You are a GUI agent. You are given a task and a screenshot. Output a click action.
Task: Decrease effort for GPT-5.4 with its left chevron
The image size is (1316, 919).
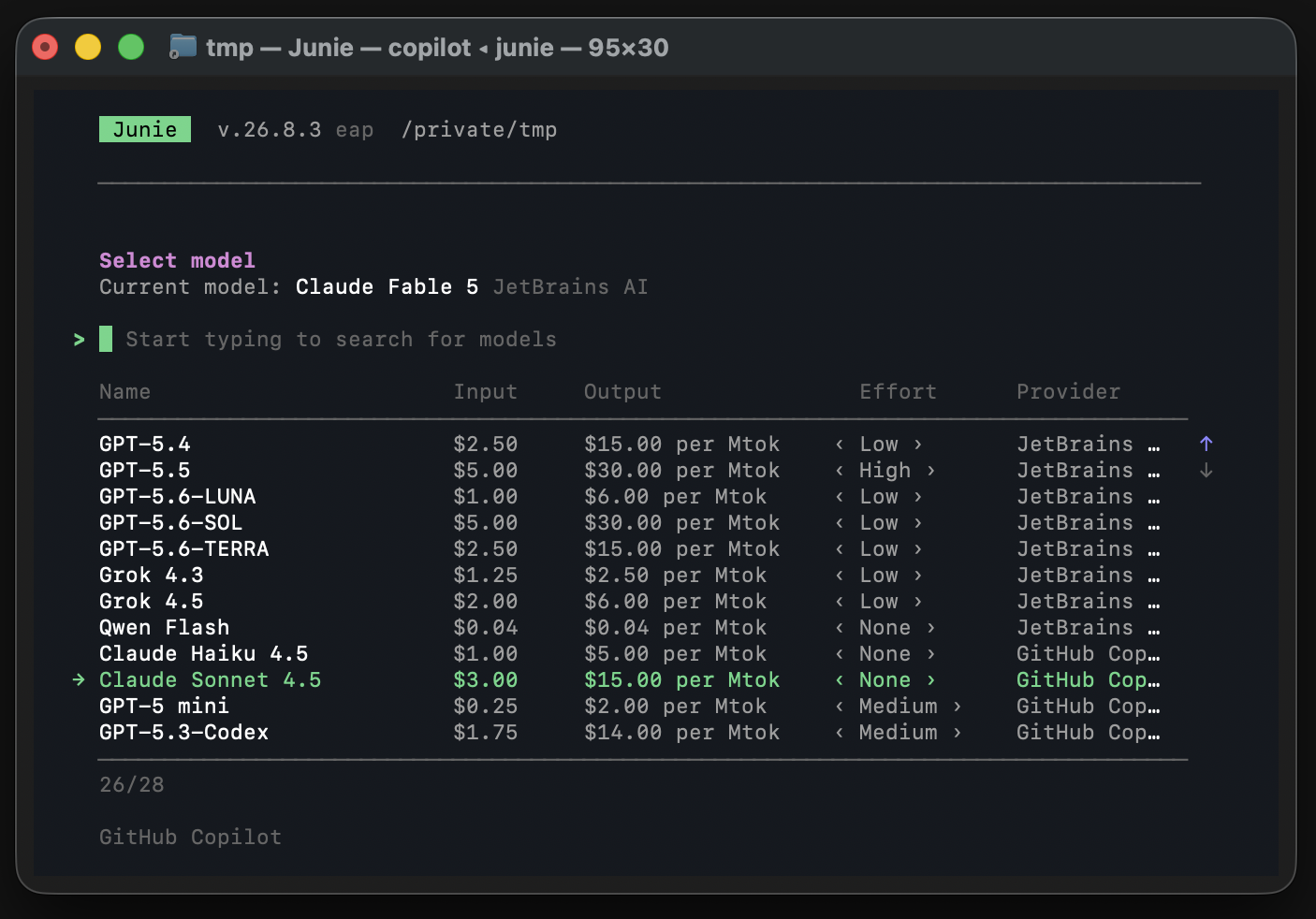[x=840, y=445]
